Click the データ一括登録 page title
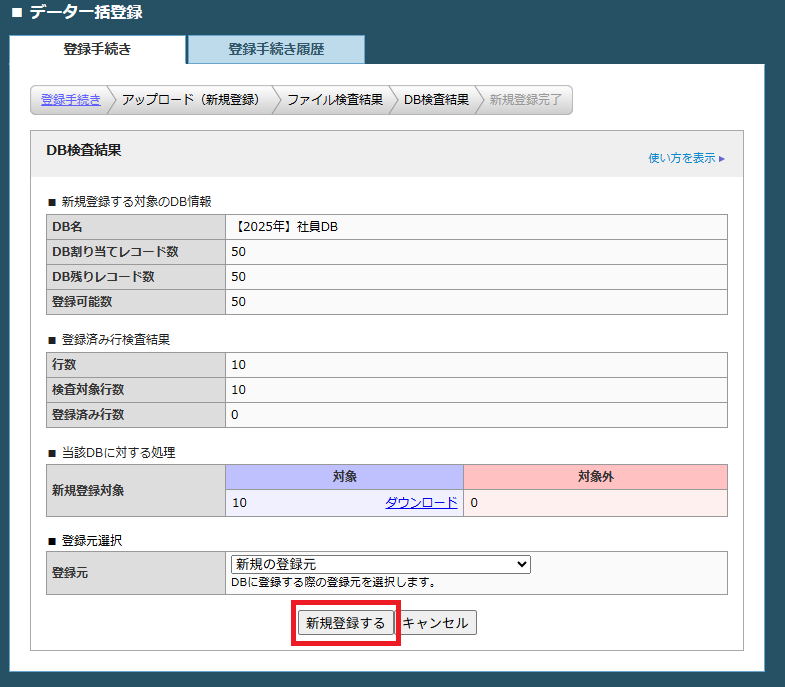The image size is (785, 687). (86, 12)
